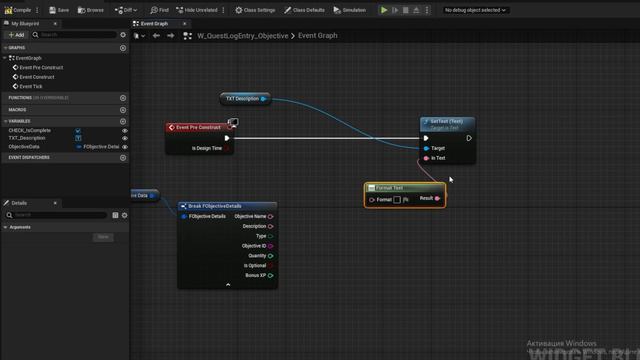Switch to Event Graph tab

click(x=154, y=24)
